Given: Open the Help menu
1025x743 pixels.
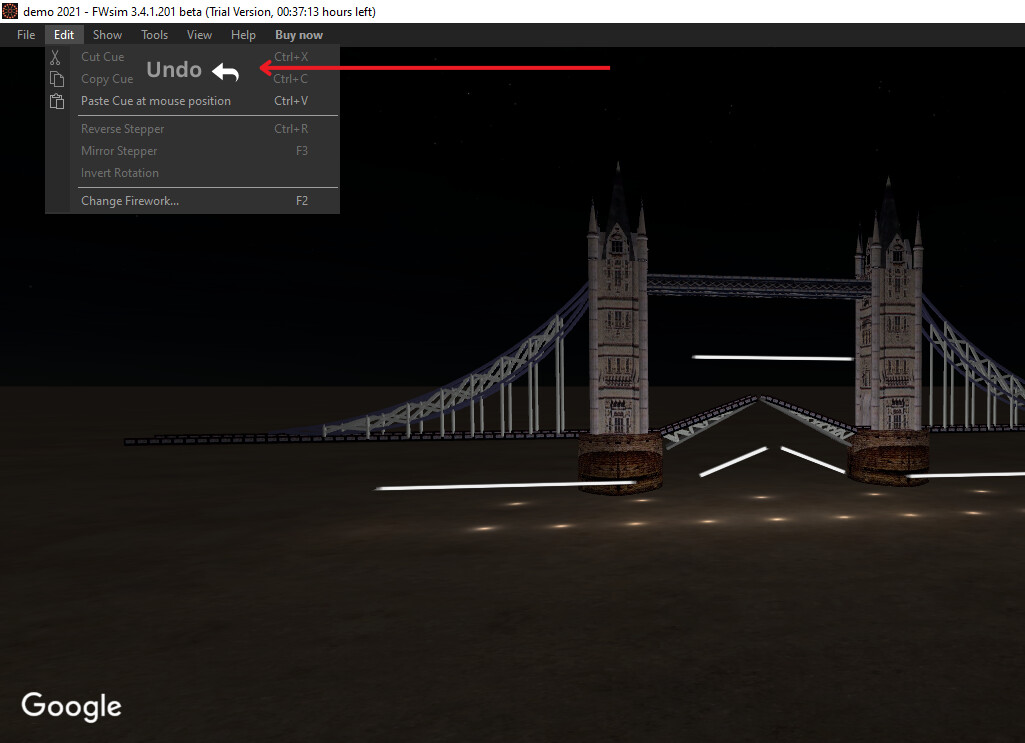Looking at the screenshot, I should pyautogui.click(x=243, y=35).
